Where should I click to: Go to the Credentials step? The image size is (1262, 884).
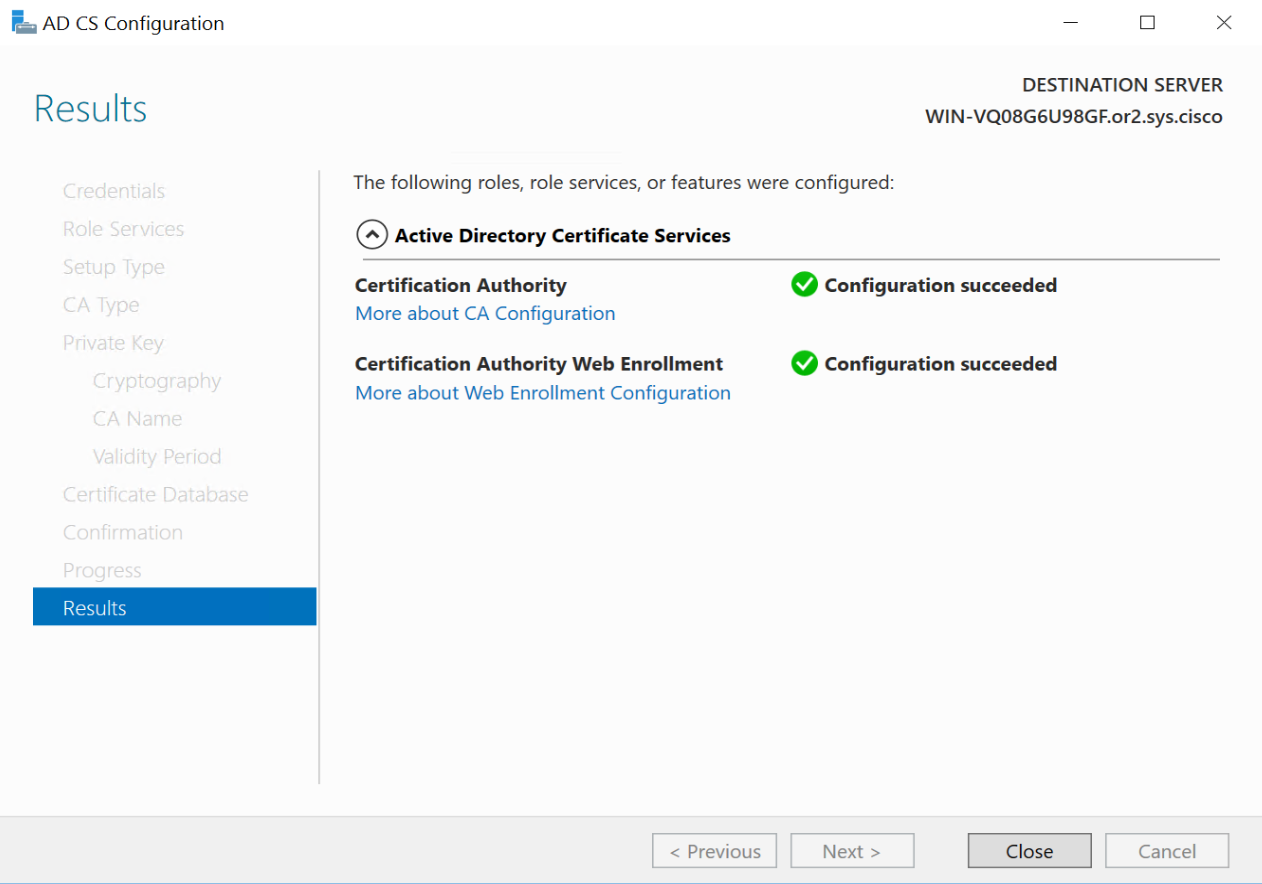114,191
